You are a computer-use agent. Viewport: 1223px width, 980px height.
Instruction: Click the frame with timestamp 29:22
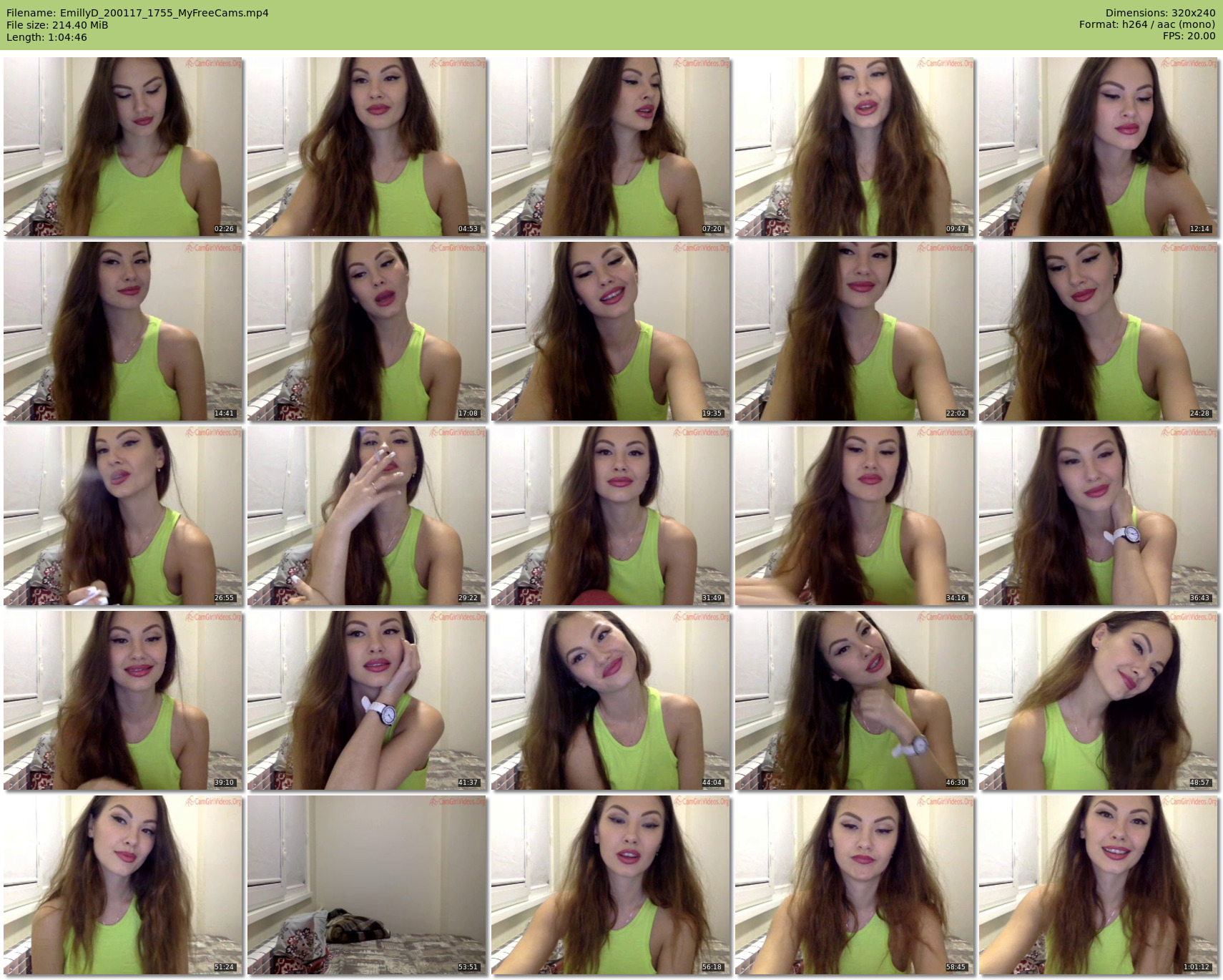click(x=367, y=516)
